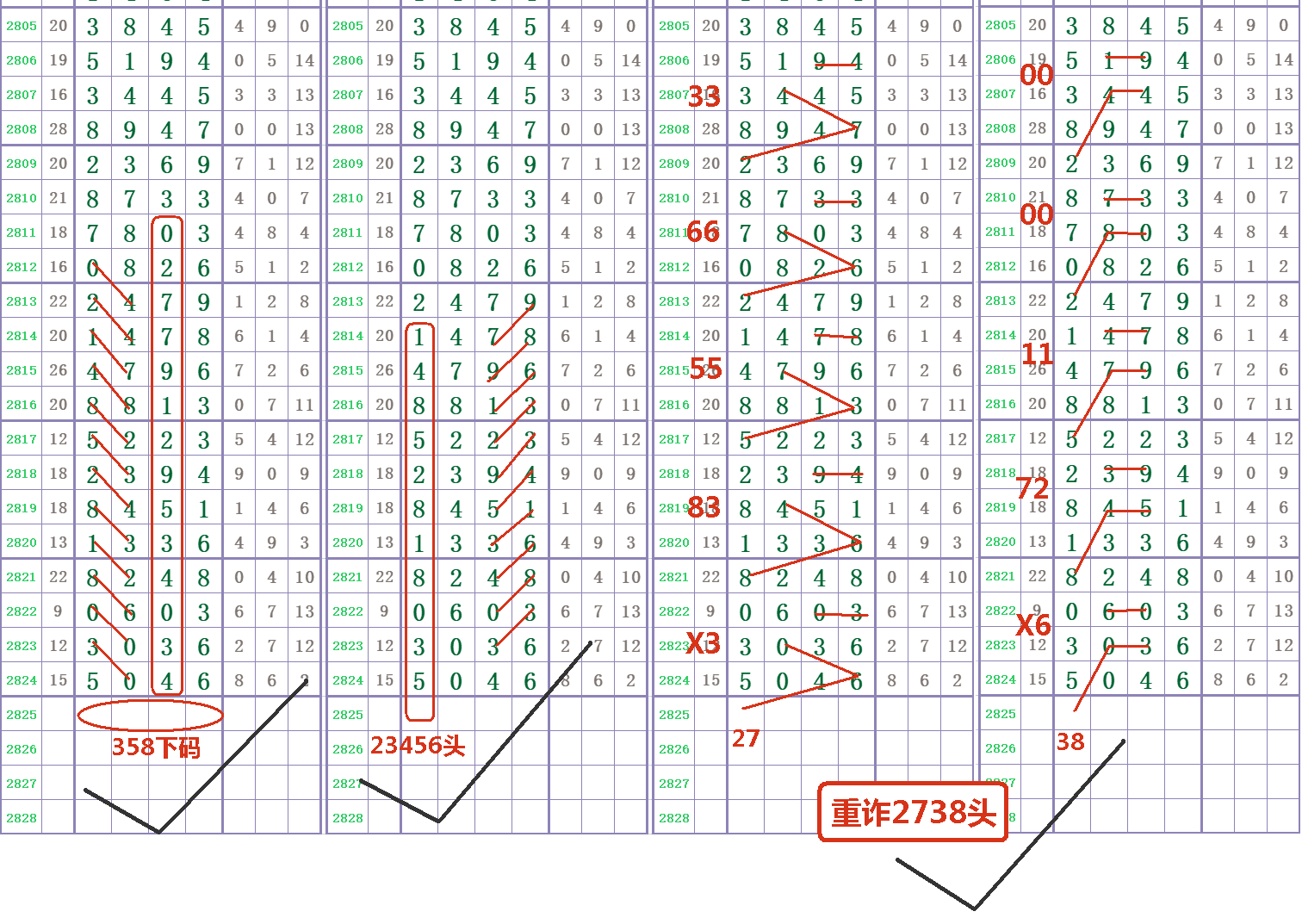Click the red oval in first panel
The image size is (1302, 924).
(150, 715)
